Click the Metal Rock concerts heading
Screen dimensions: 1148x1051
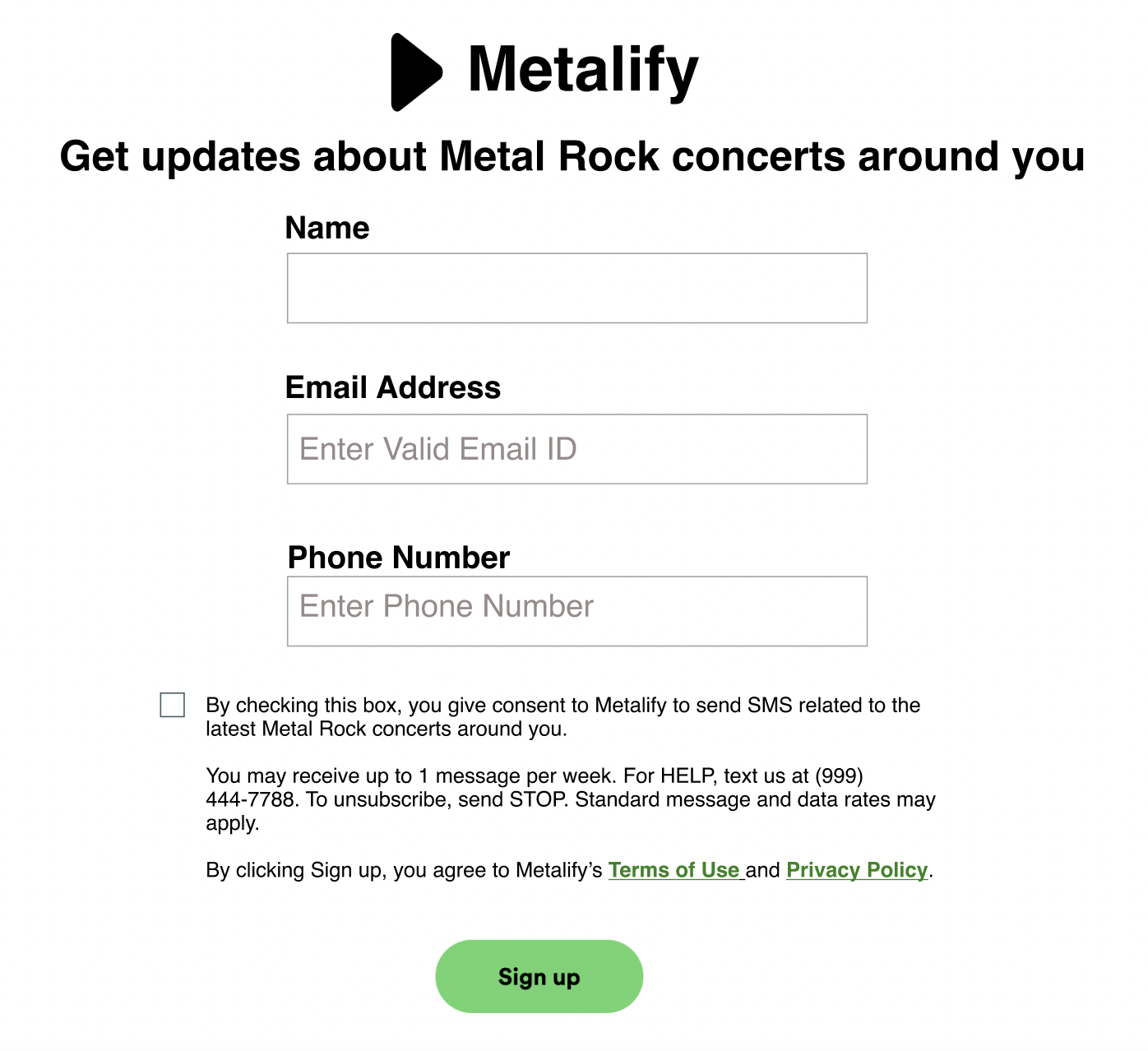pyautogui.click(x=572, y=156)
